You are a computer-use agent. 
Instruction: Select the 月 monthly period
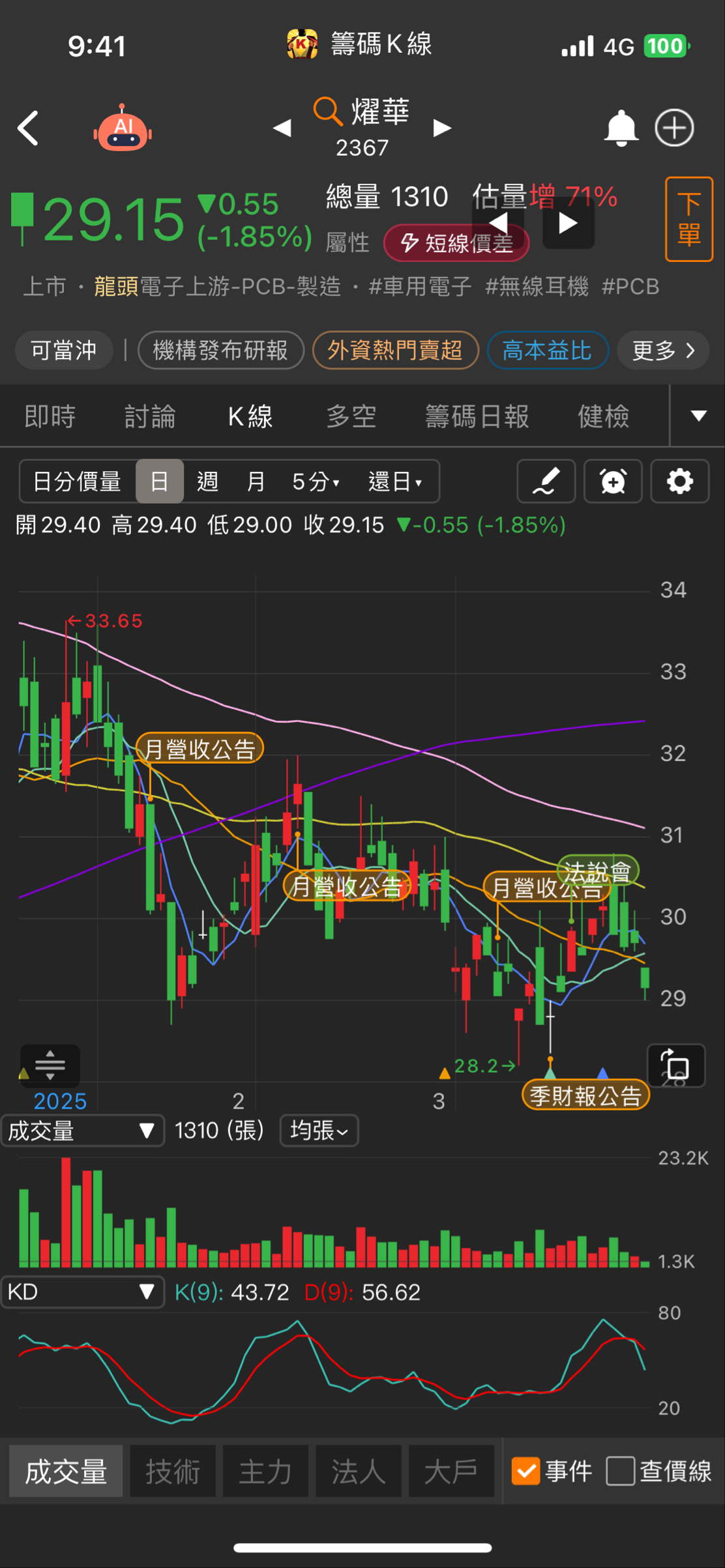(x=256, y=482)
